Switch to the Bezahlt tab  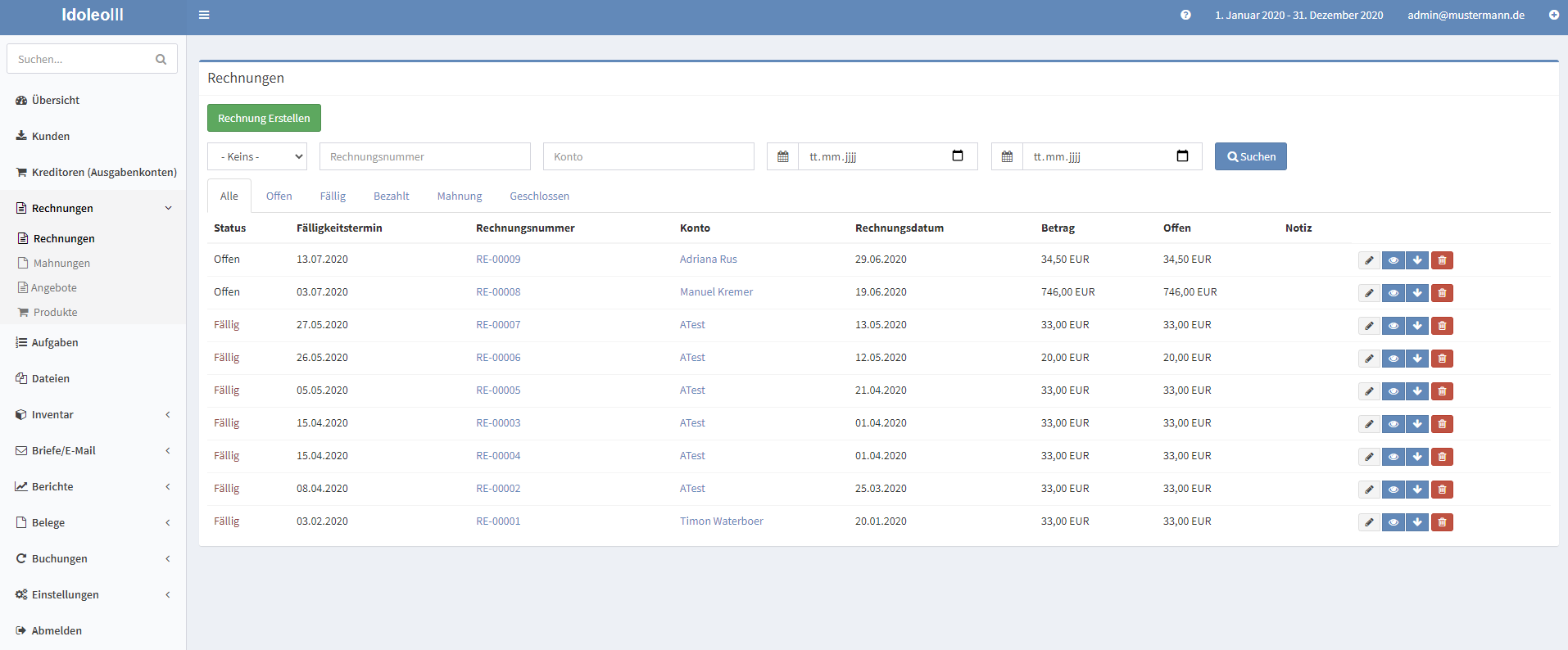click(x=391, y=196)
